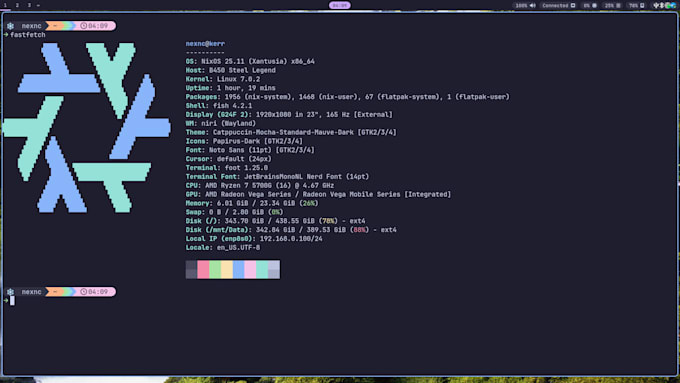Click the 'Local IP (enp8s0)' line
The image size is (680, 383).
point(254,239)
